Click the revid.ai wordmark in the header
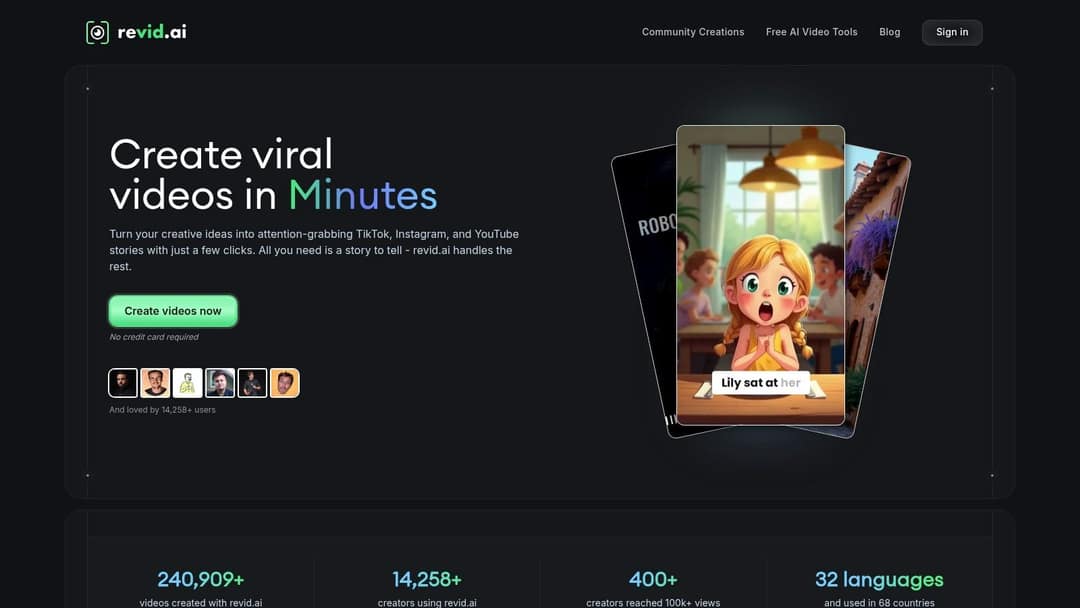Screen dimensions: 1080x608 (152, 32)
